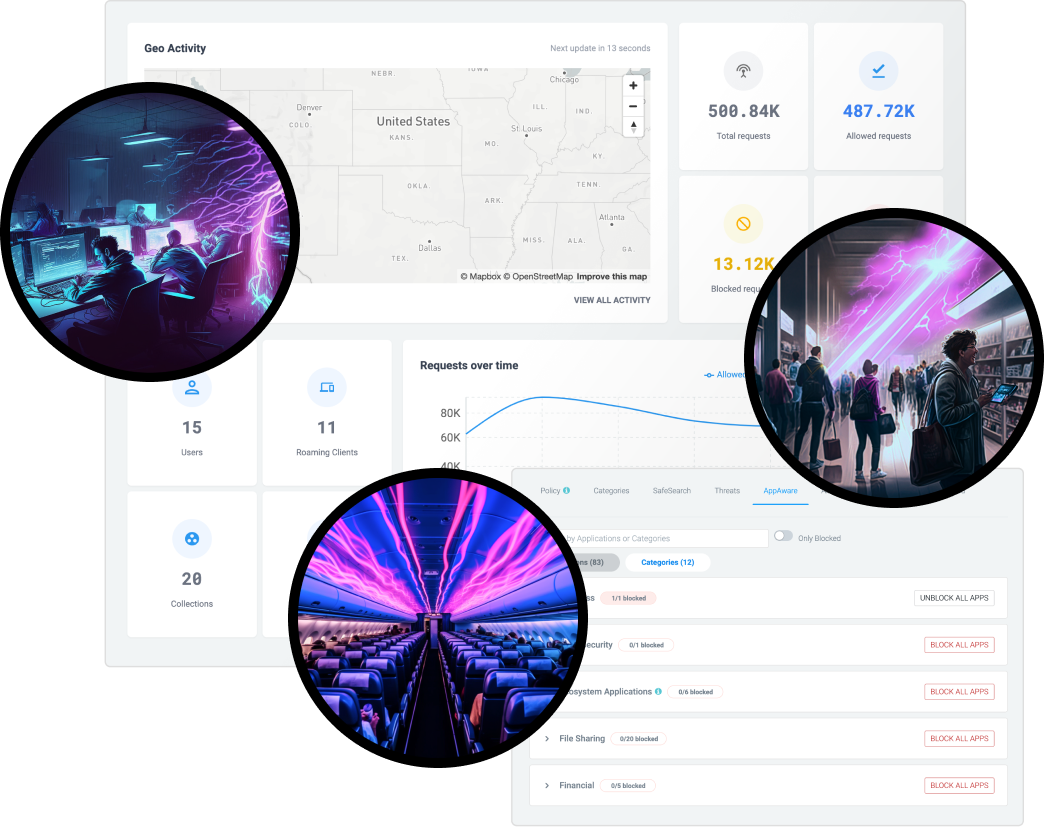Screen dimensions: 1044x827
Task: Open the VIEW ALL ACTIVITY link
Action: click(612, 300)
